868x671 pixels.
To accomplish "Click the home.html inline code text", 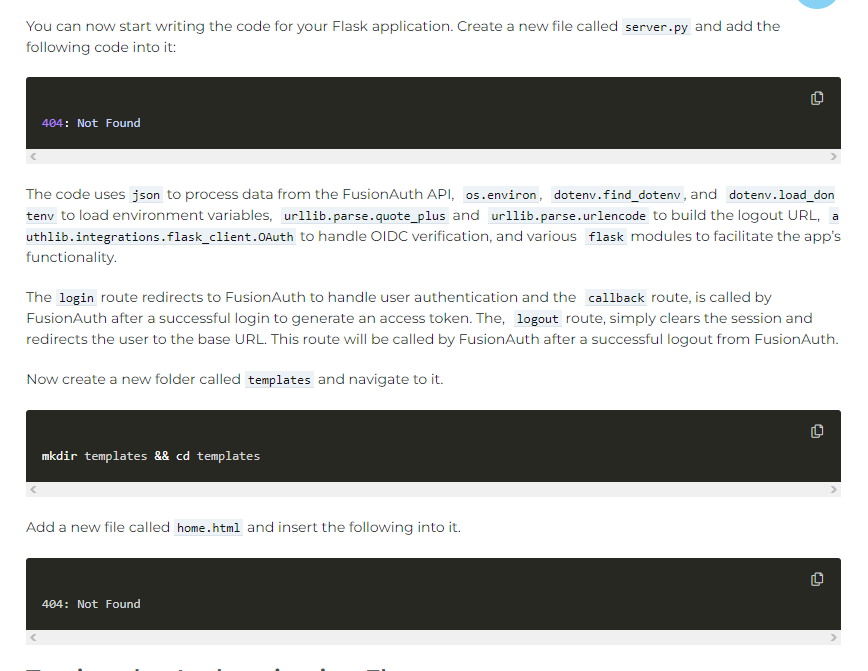I will pyautogui.click(x=208, y=528).
